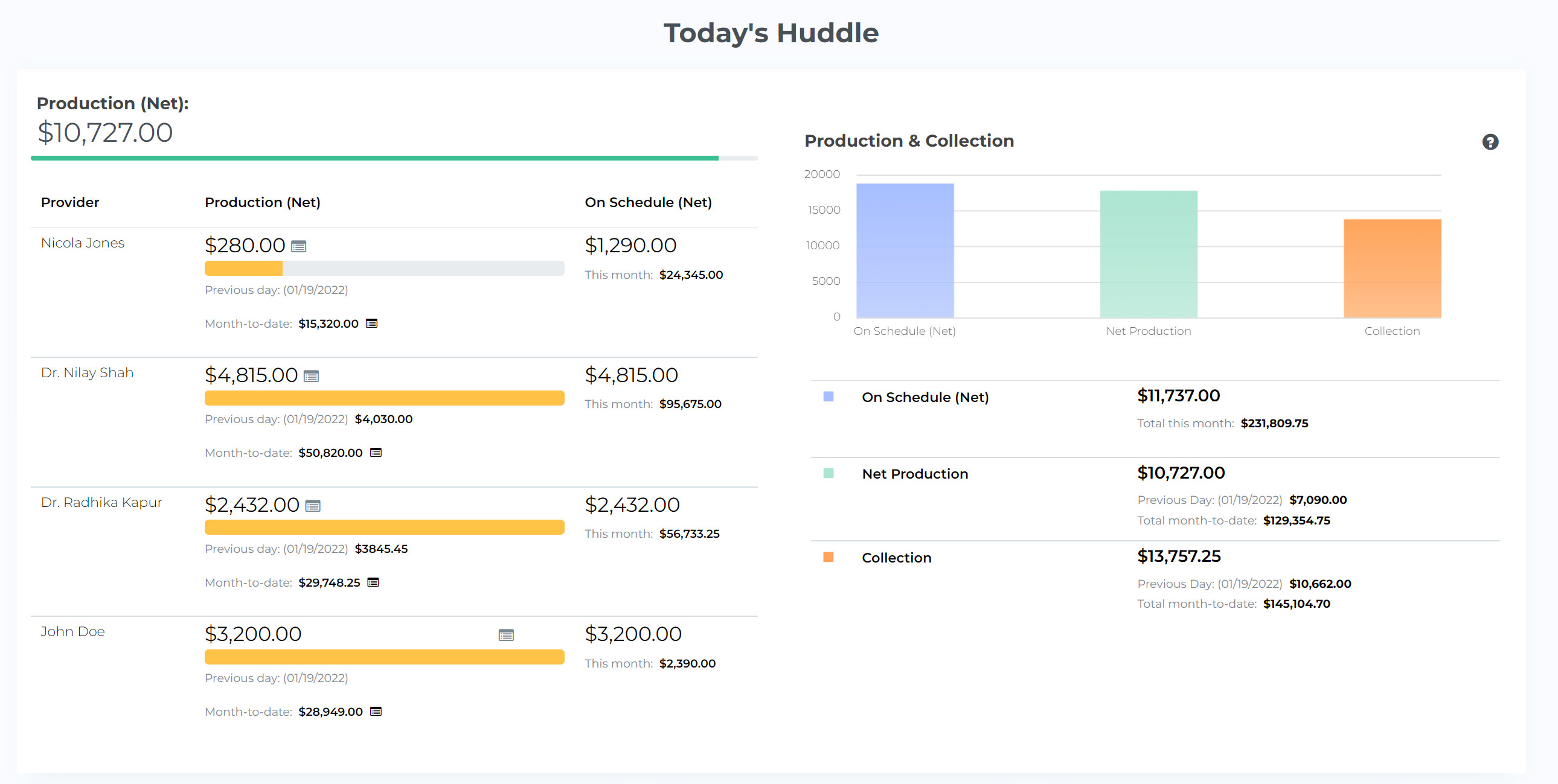Click list icon next to month-to-date $50,820.00
Screen dimensions: 1558x784
376,453
